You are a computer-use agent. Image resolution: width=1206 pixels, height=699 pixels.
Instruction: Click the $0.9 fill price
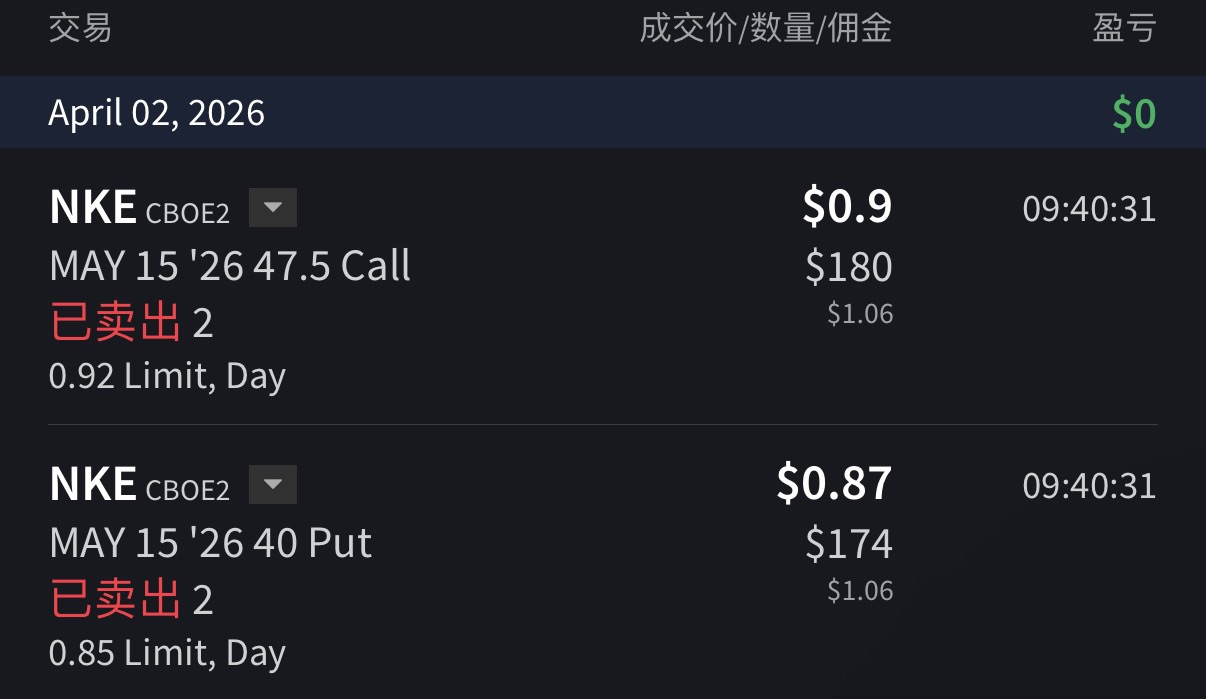coord(846,207)
